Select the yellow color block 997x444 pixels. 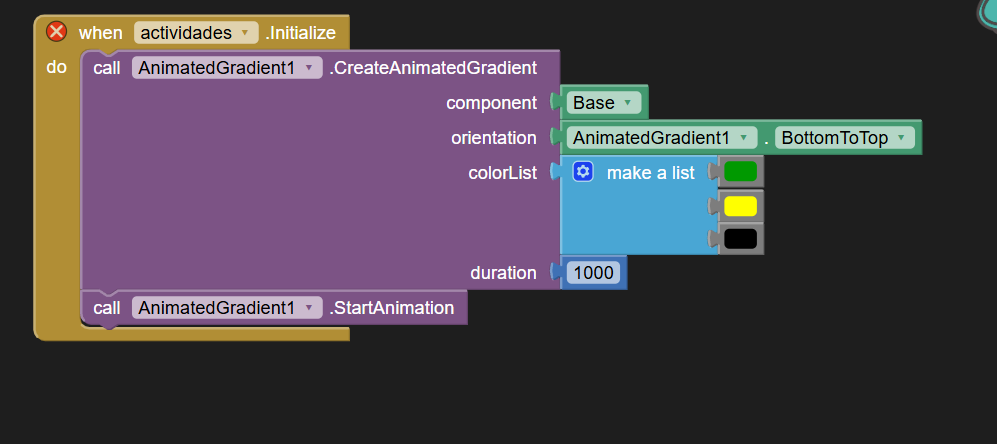tap(740, 206)
